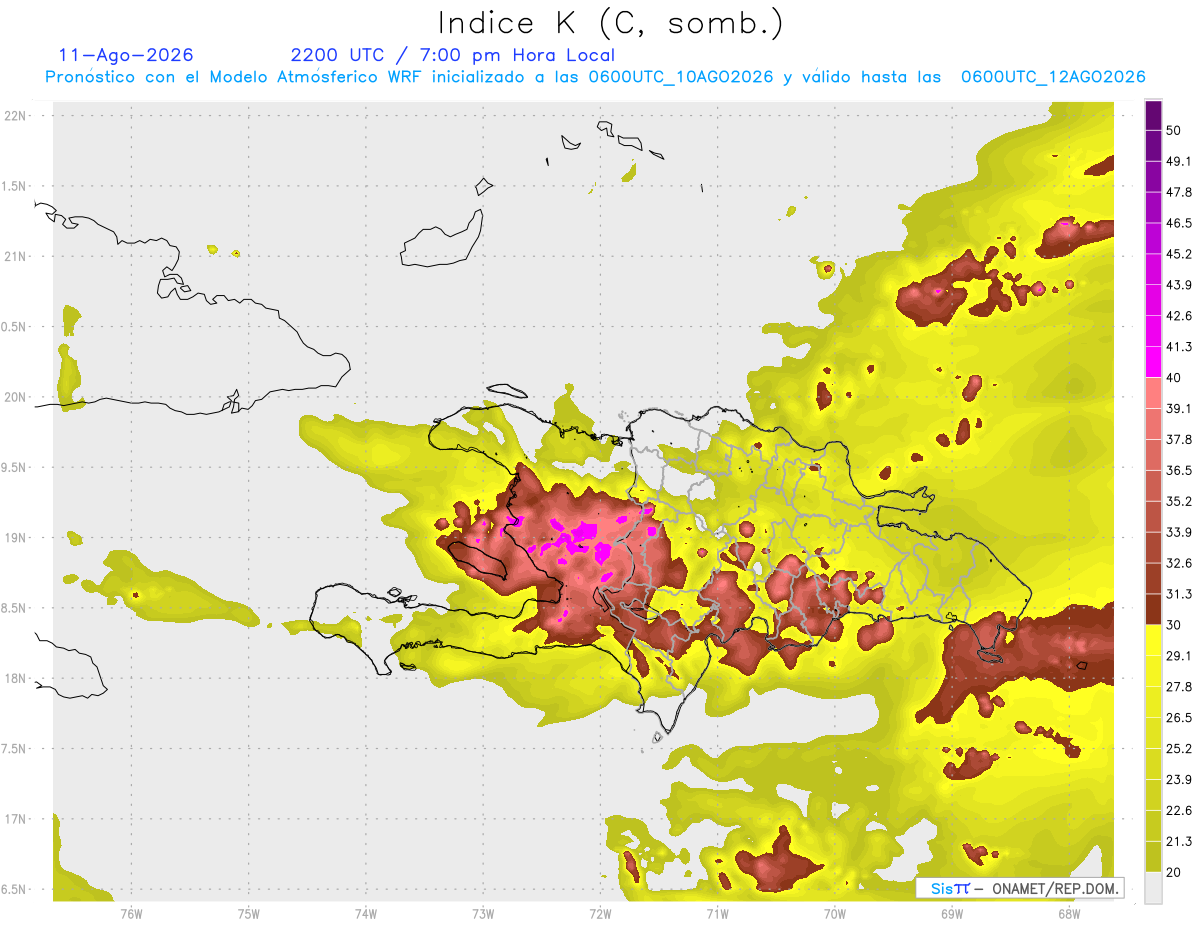
Task: Click the color bar value "37.8"
Action: click(x=1178, y=440)
